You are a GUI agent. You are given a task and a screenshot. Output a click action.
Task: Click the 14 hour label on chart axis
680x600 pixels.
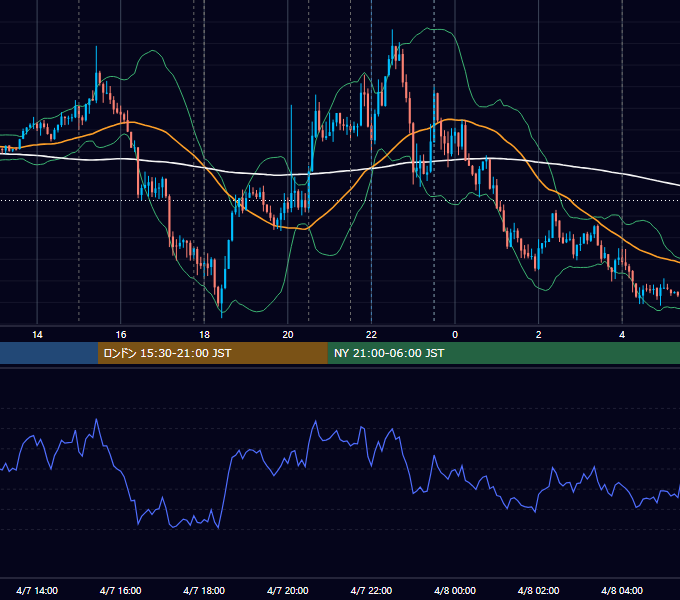point(37,335)
